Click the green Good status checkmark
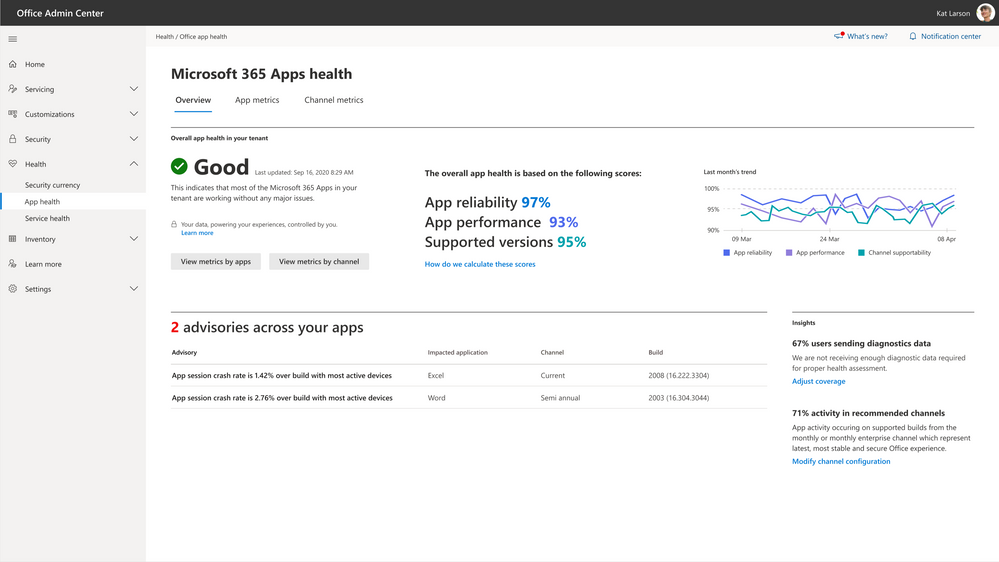The image size is (999, 562). 179,166
